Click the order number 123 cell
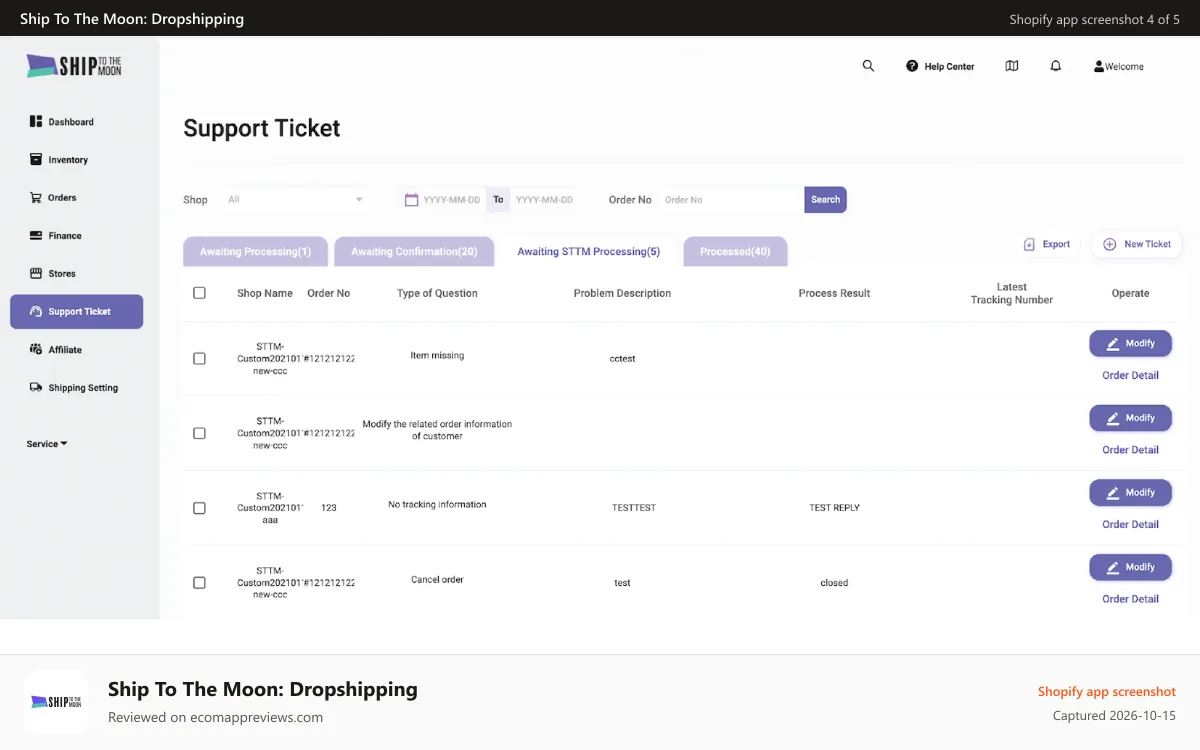 pos(329,508)
